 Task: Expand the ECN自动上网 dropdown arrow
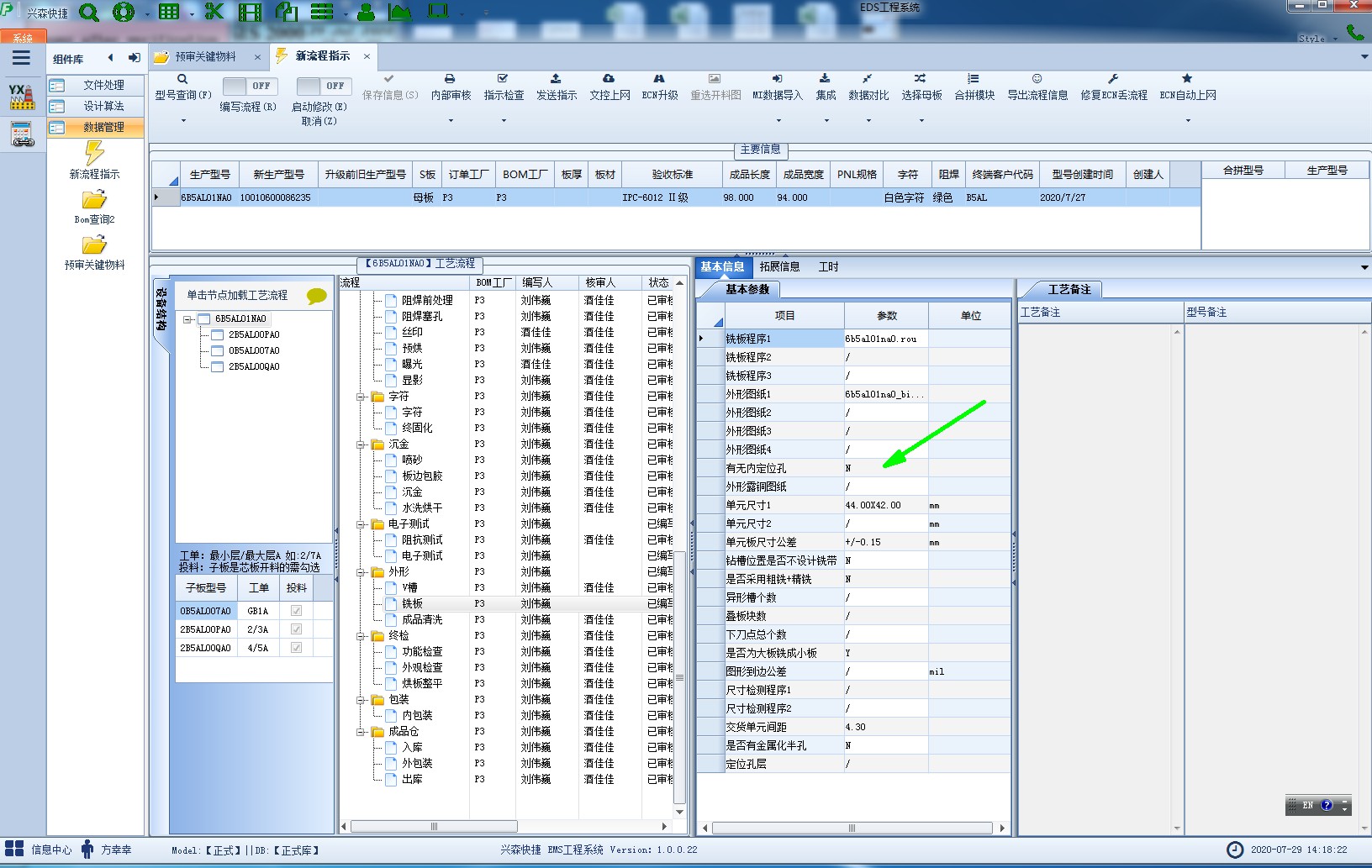click(x=1188, y=121)
